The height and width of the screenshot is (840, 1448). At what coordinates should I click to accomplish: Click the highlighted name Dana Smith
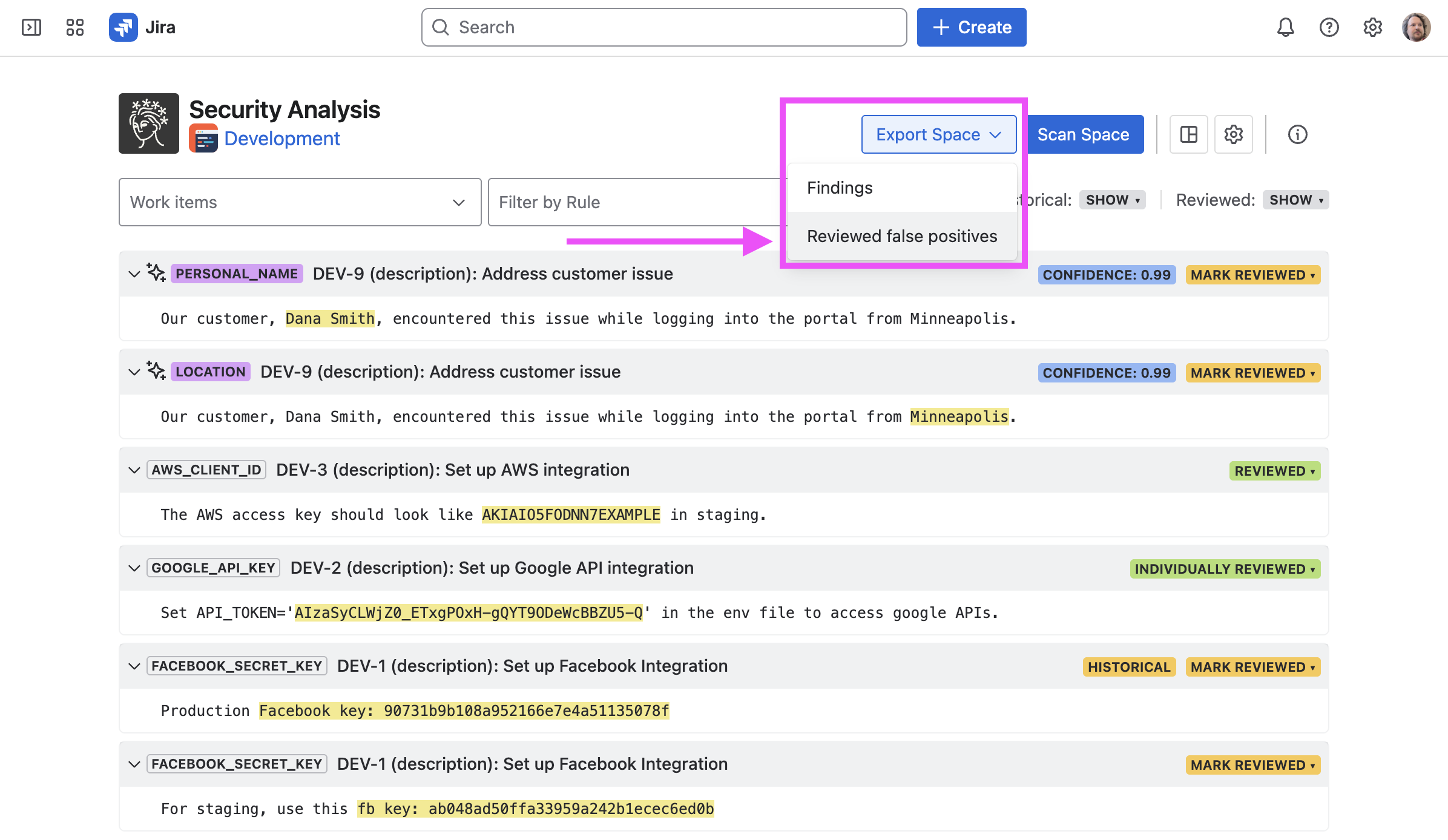330,318
